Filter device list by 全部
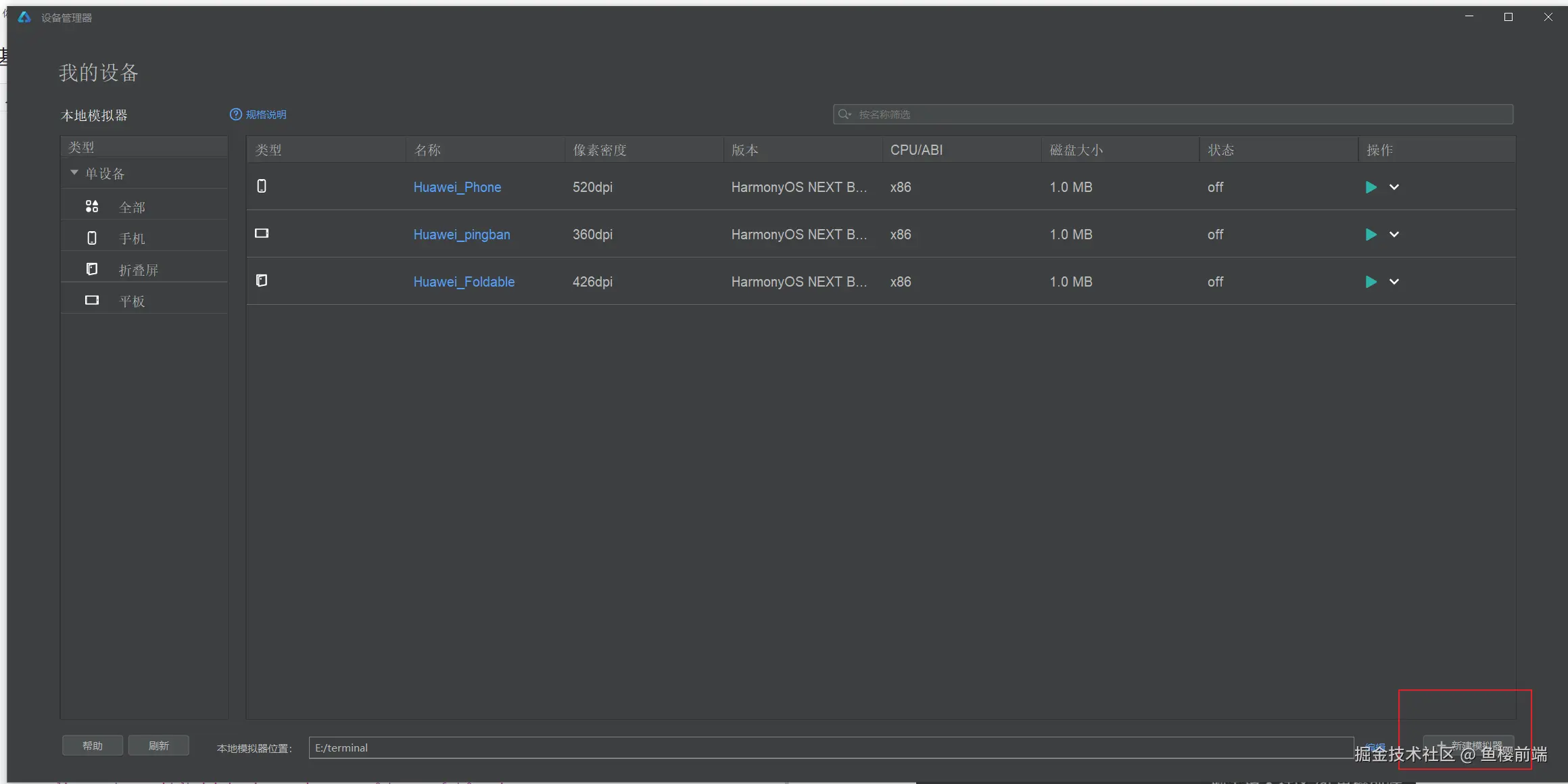Viewport: 1568px width, 784px height. pos(132,207)
